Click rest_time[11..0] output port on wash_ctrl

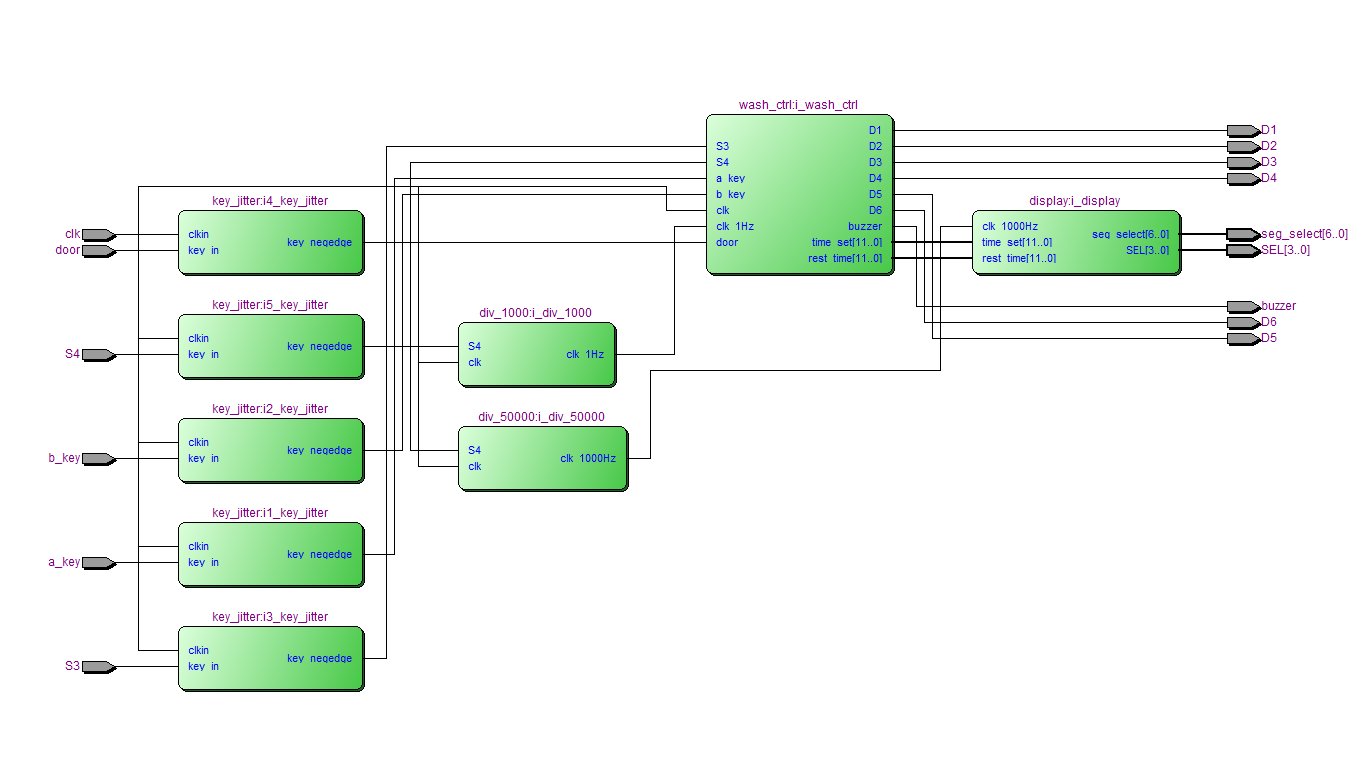pos(845,259)
